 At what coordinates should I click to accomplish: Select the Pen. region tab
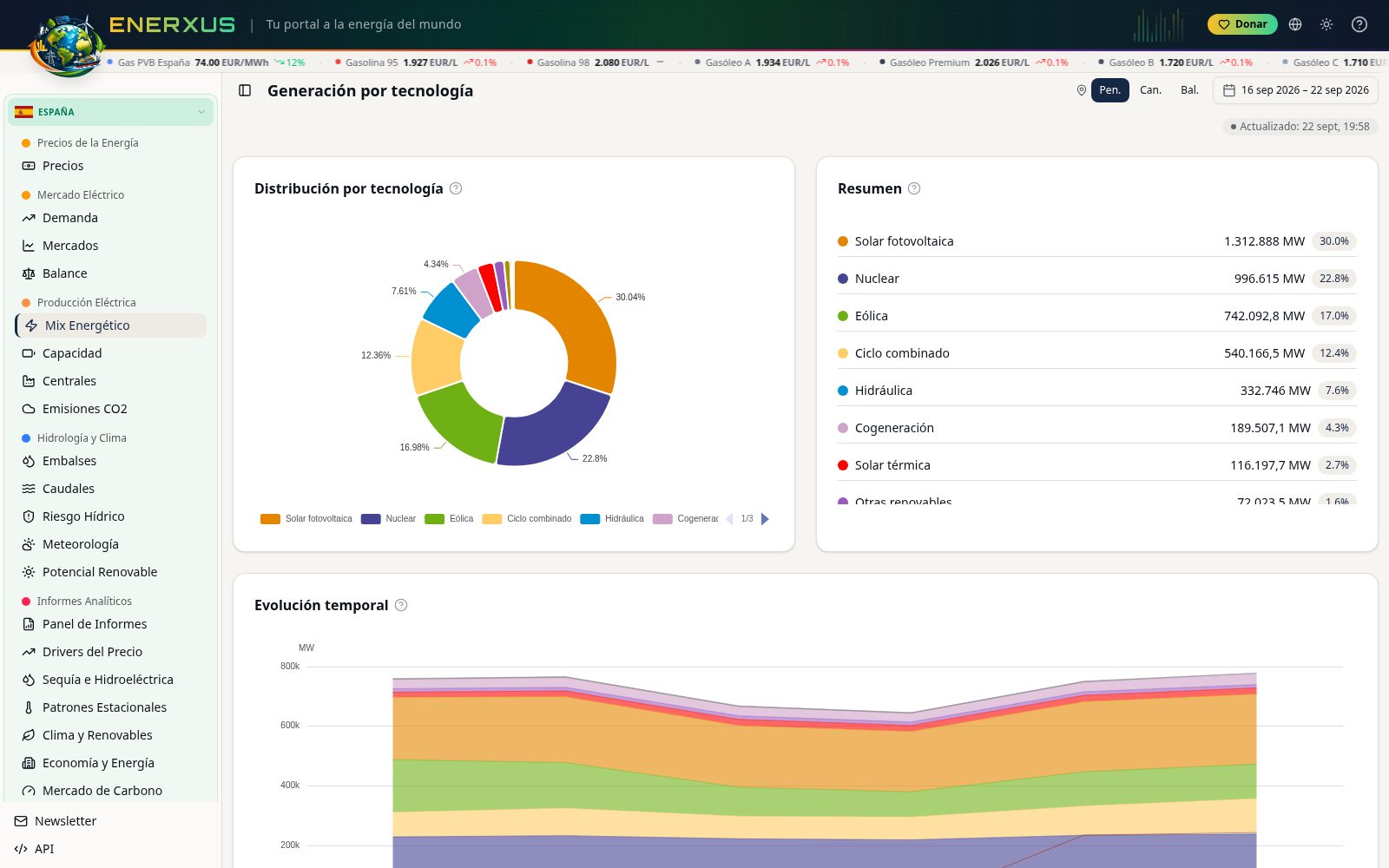click(1110, 90)
